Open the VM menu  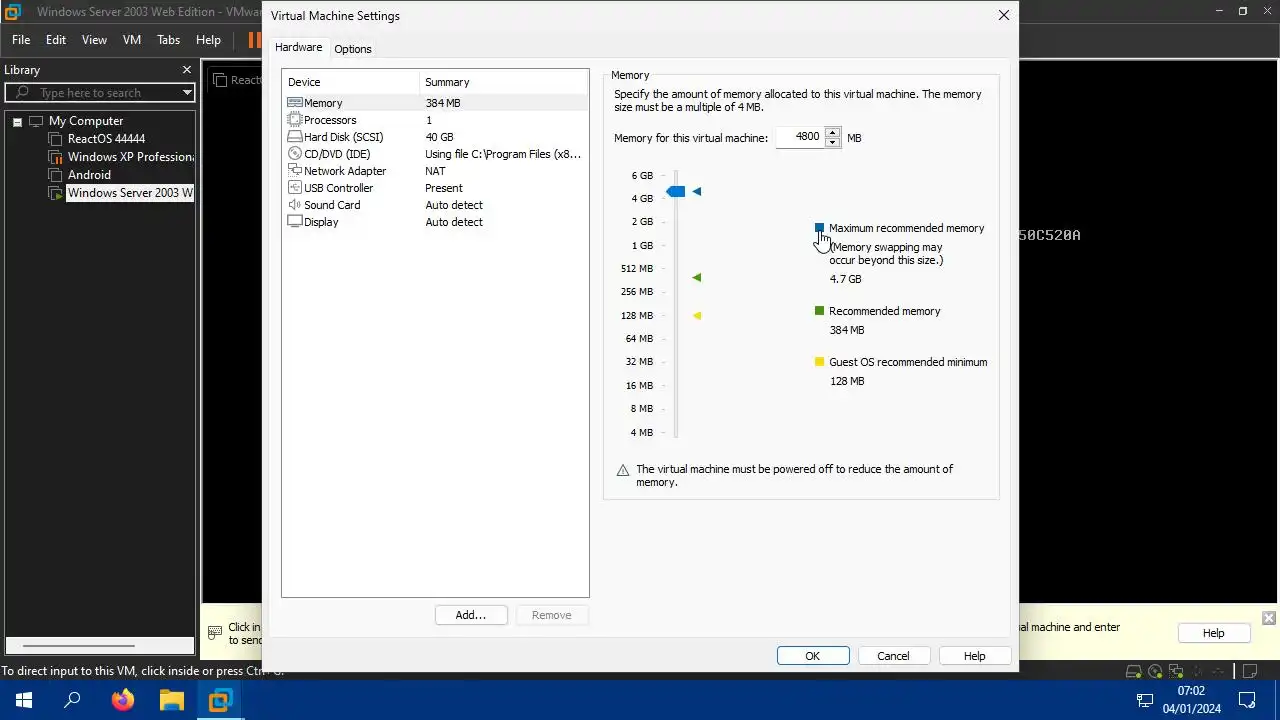pyautogui.click(x=132, y=40)
